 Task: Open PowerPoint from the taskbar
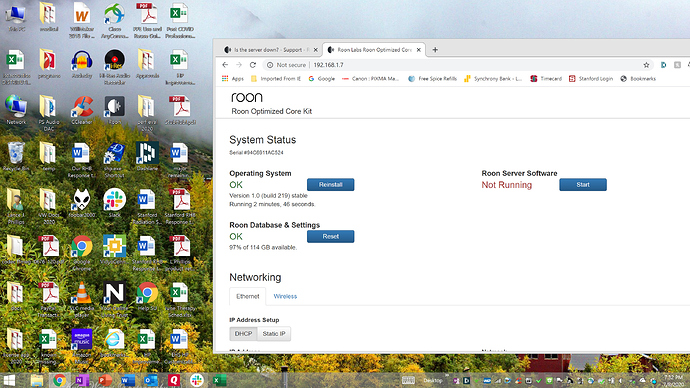tap(105, 380)
